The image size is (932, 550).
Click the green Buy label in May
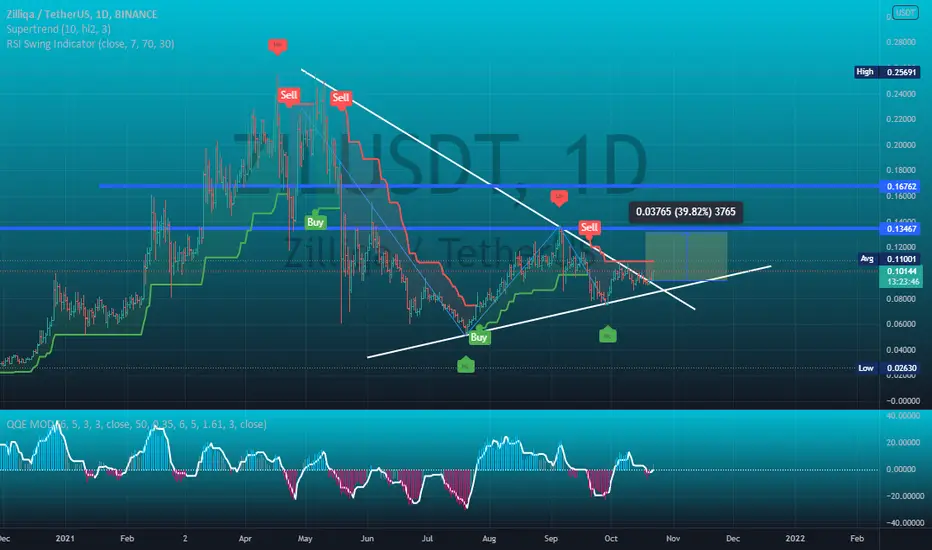click(x=315, y=222)
